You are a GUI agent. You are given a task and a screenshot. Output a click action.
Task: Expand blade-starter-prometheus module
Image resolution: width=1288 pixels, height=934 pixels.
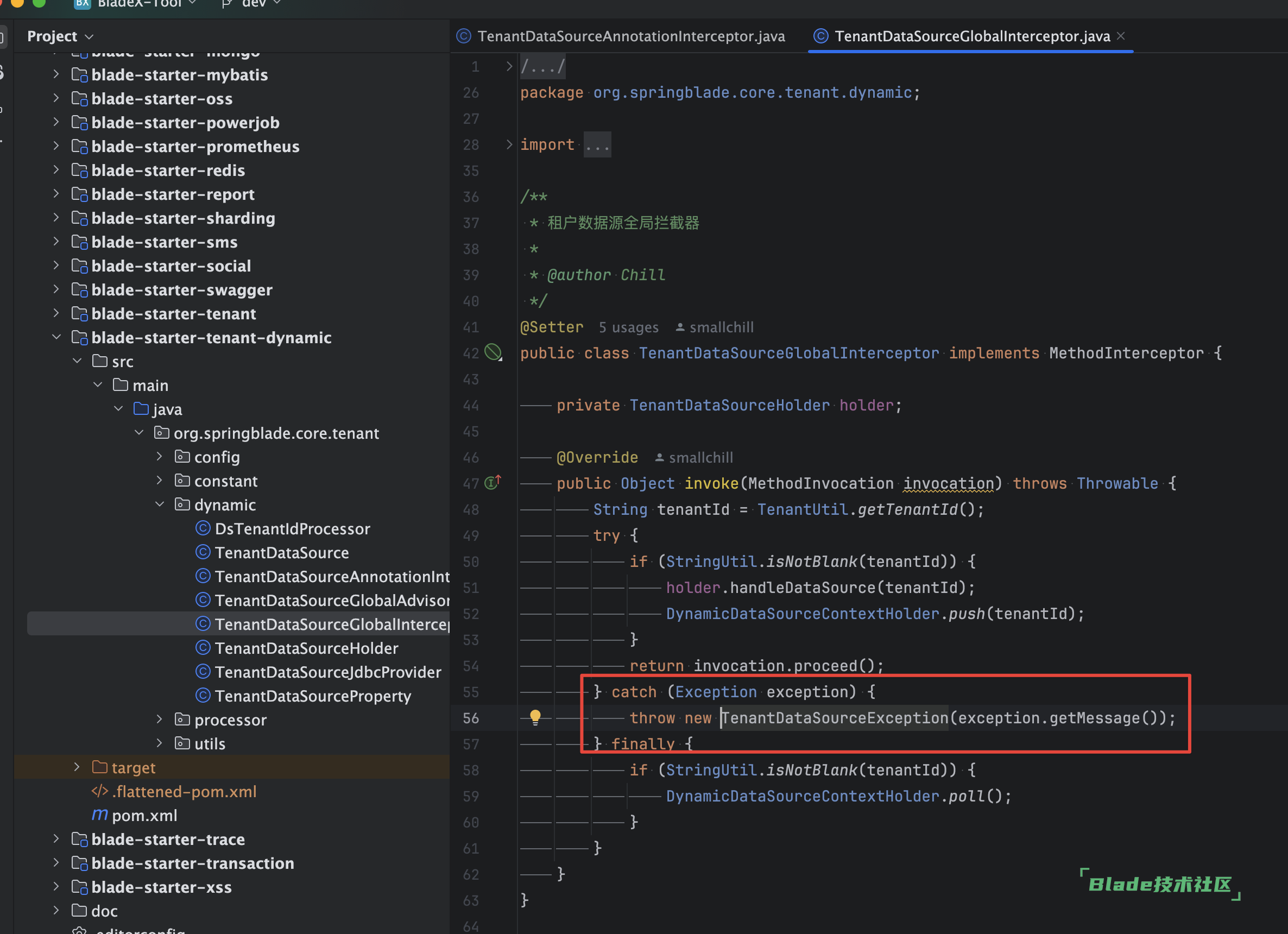click(x=55, y=146)
